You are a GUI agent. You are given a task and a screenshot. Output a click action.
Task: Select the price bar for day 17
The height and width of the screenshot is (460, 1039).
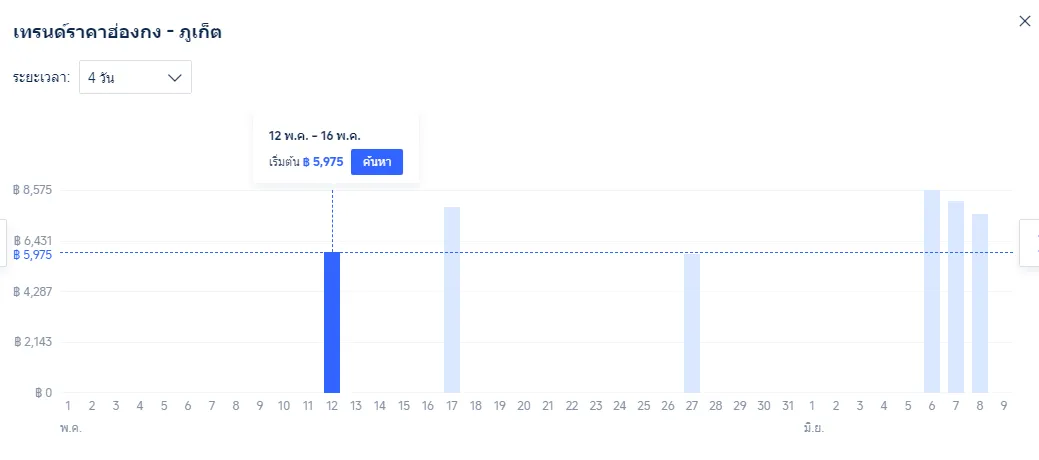click(x=452, y=300)
